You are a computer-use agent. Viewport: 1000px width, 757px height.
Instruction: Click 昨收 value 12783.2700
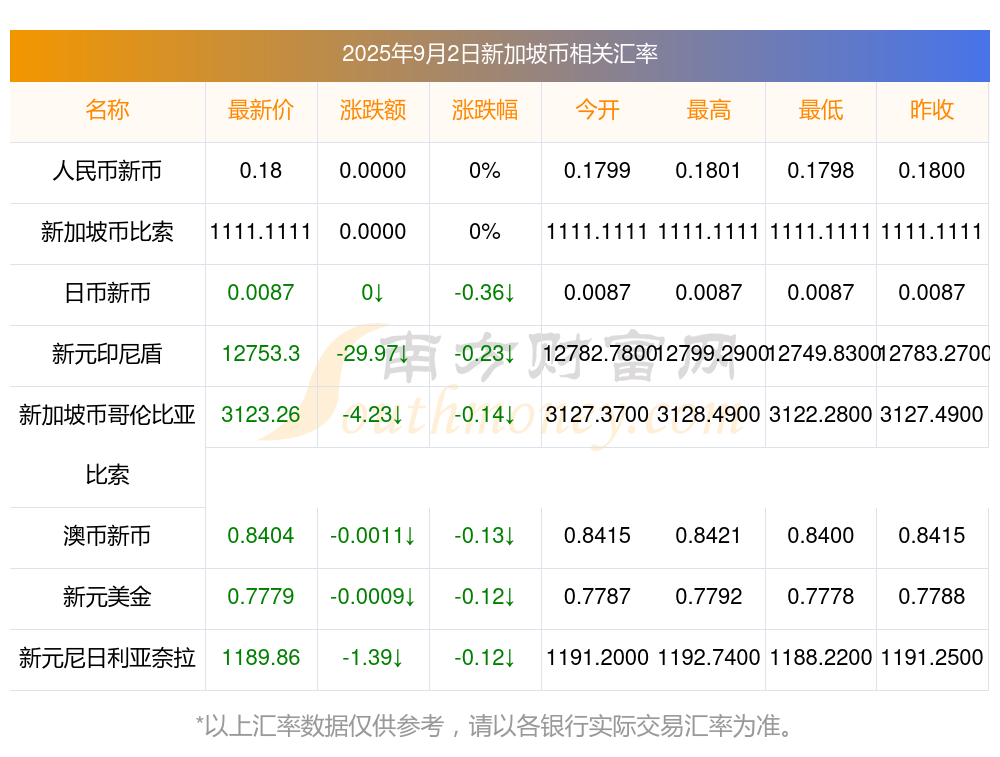click(935, 353)
